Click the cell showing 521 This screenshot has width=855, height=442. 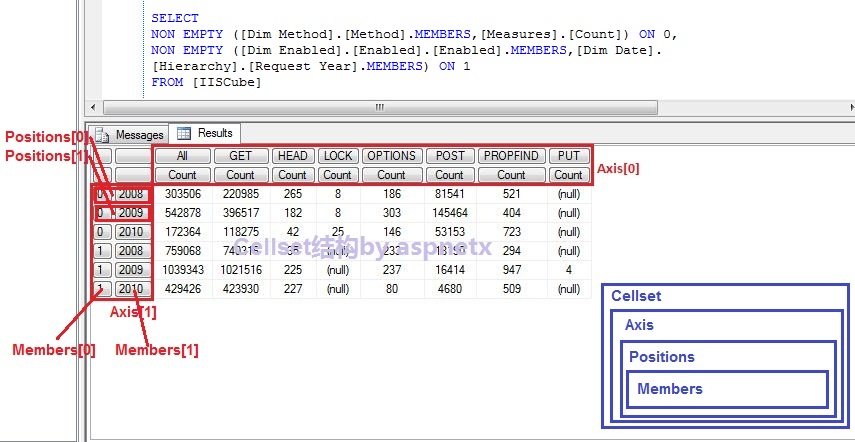511,194
